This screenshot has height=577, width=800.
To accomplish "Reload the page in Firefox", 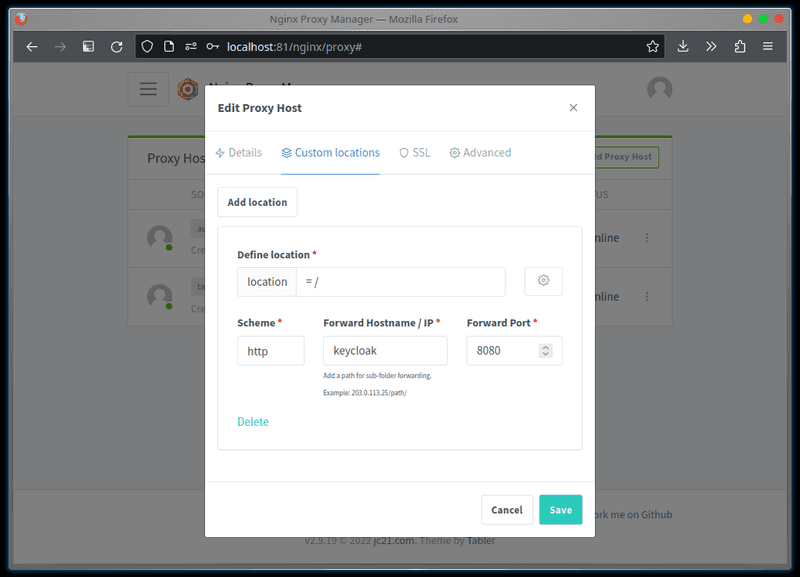I will click(x=116, y=46).
